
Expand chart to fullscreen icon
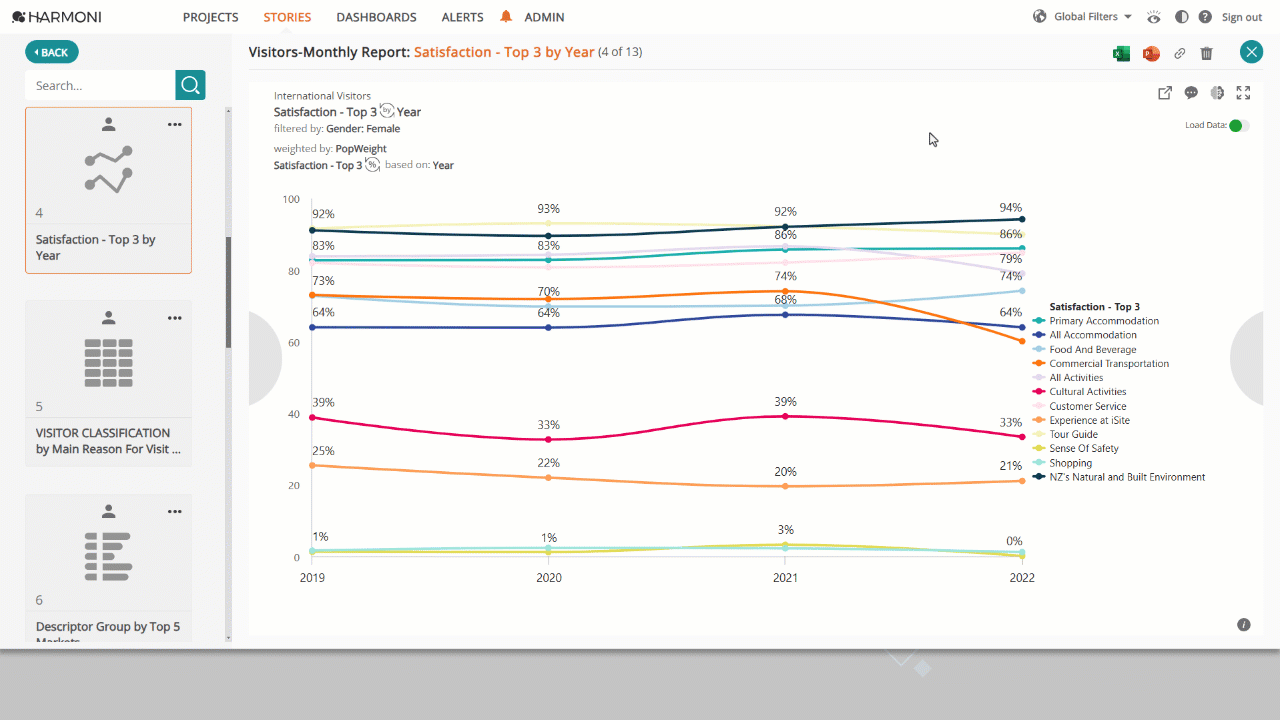pyautogui.click(x=1243, y=93)
